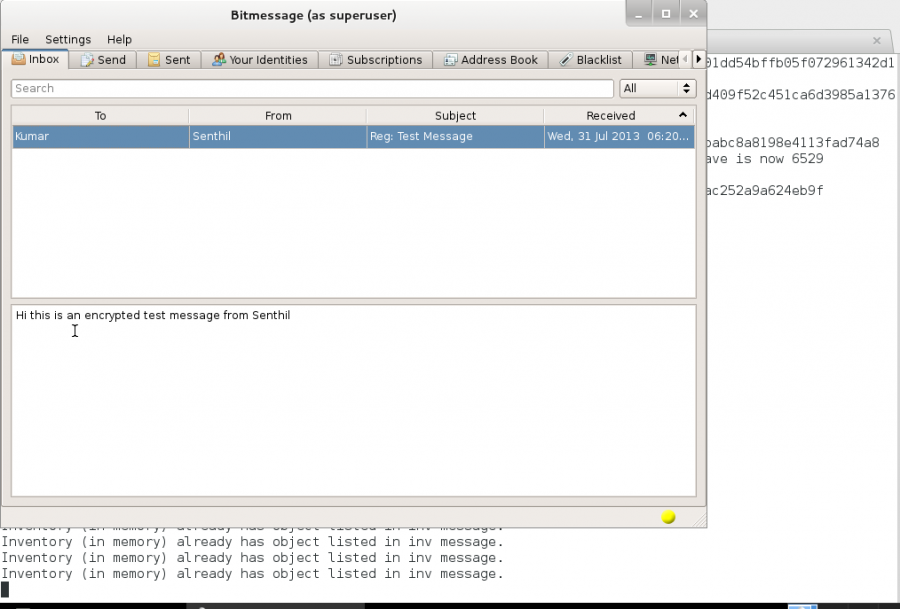Viewport: 900px width, 609px height.
Task: Switch to the Sent tab
Action: click(169, 60)
